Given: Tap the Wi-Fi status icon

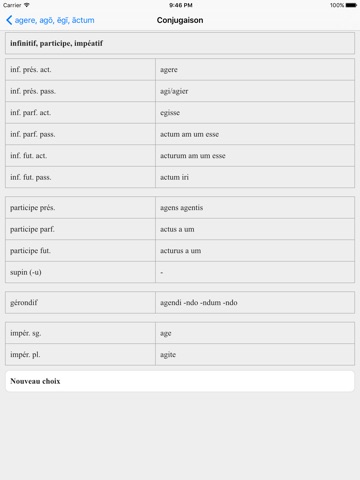Looking at the screenshot, I should (x=27, y=5).
